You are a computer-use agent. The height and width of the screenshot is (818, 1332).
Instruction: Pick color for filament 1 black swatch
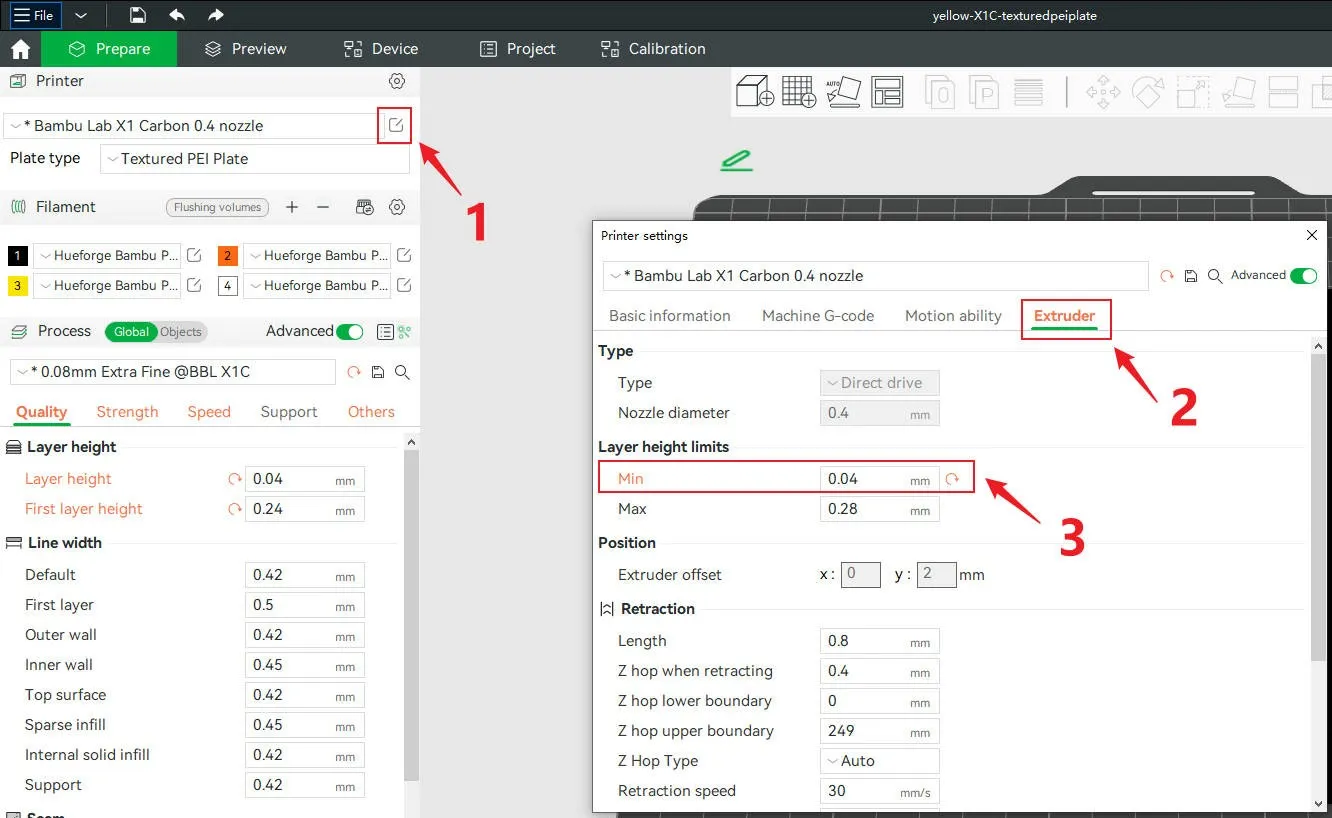pyautogui.click(x=17, y=256)
